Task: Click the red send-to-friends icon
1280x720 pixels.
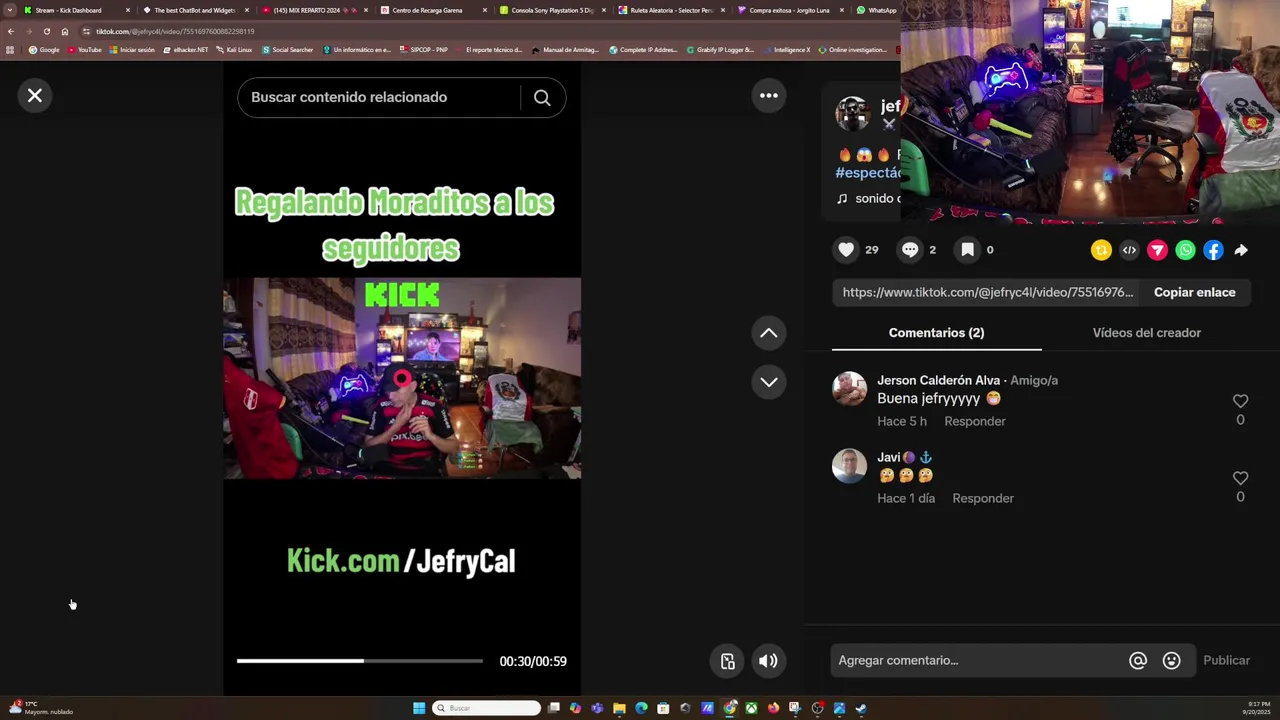Action: tap(1157, 250)
